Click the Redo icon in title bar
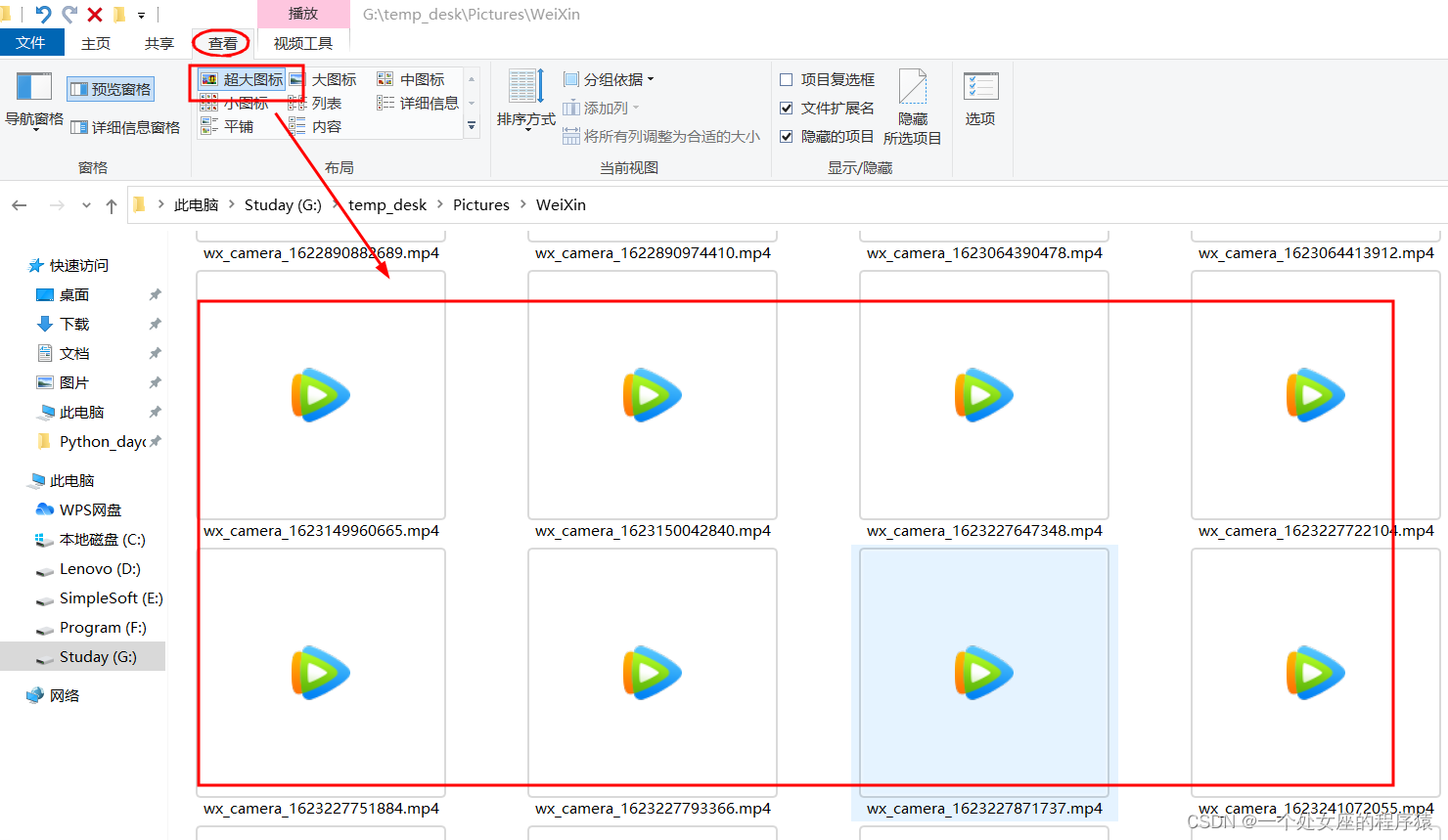Screen dimensions: 1448x840 click(69, 14)
